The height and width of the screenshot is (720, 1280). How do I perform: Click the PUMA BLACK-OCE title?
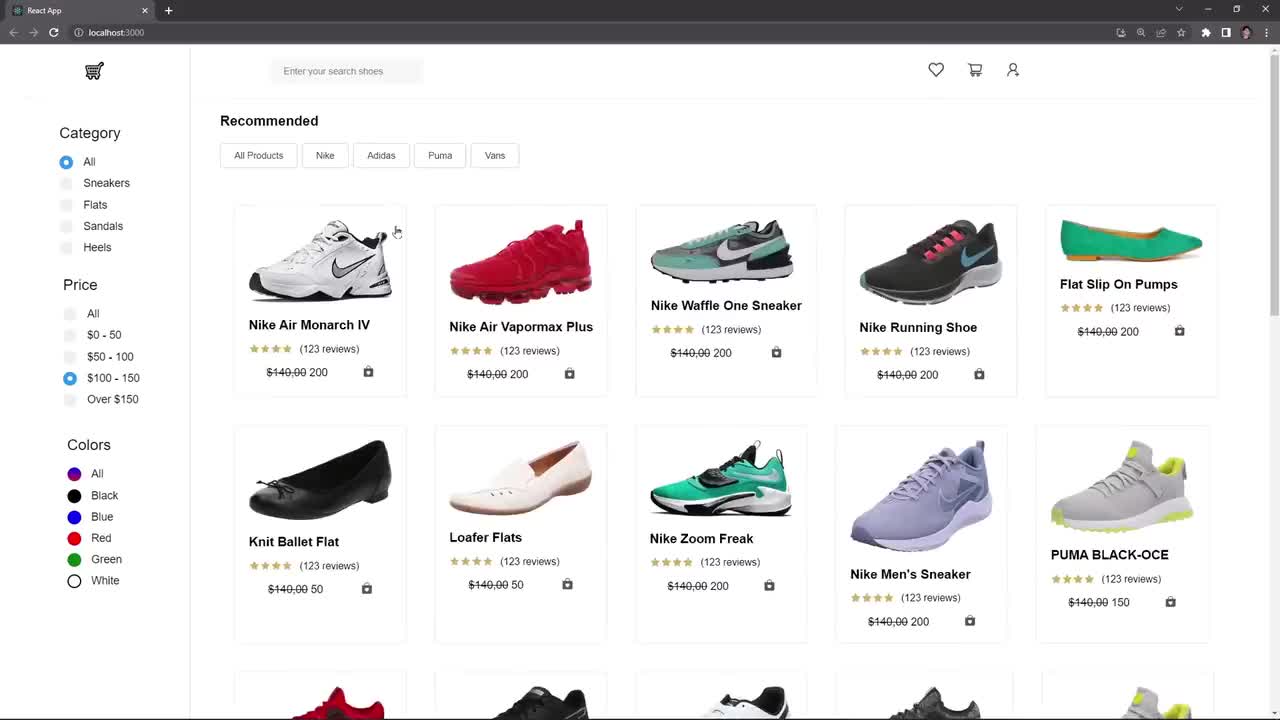[1110, 555]
